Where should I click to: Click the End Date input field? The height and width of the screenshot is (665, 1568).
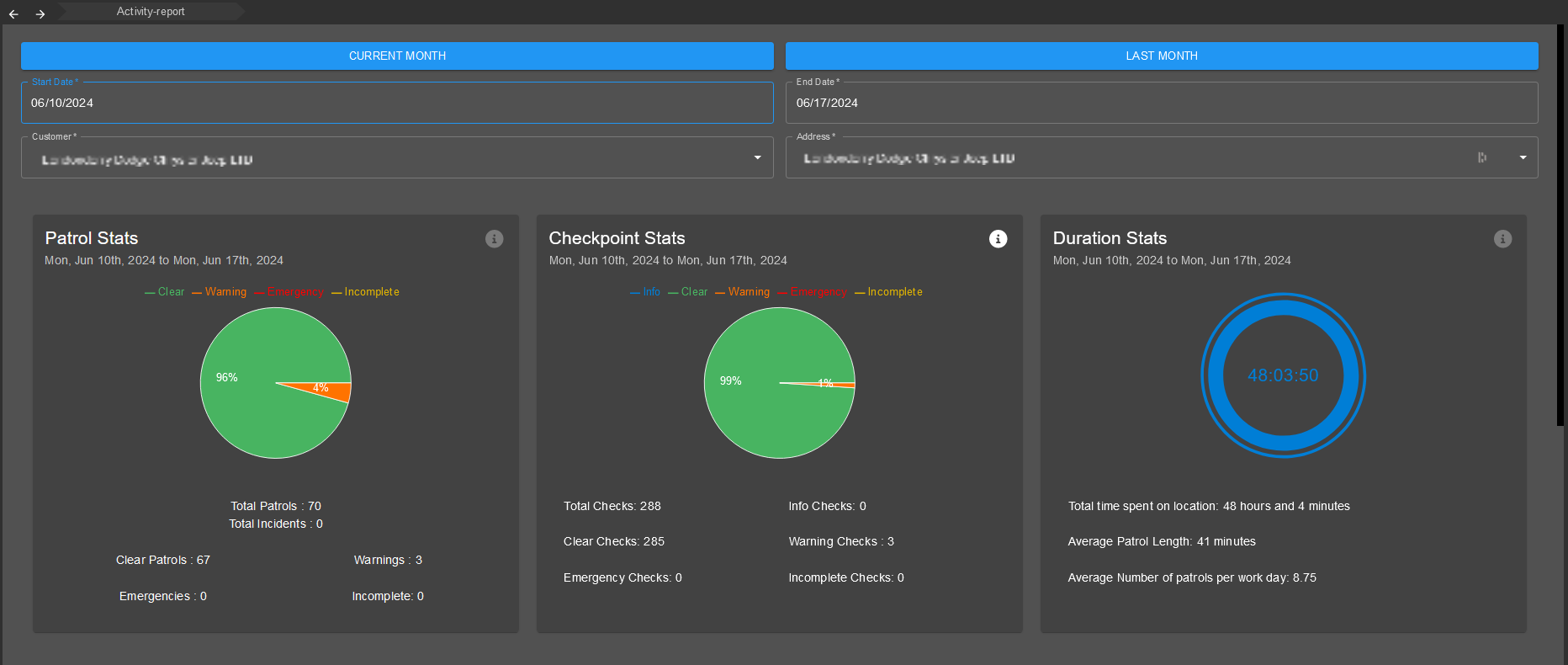point(1162,103)
